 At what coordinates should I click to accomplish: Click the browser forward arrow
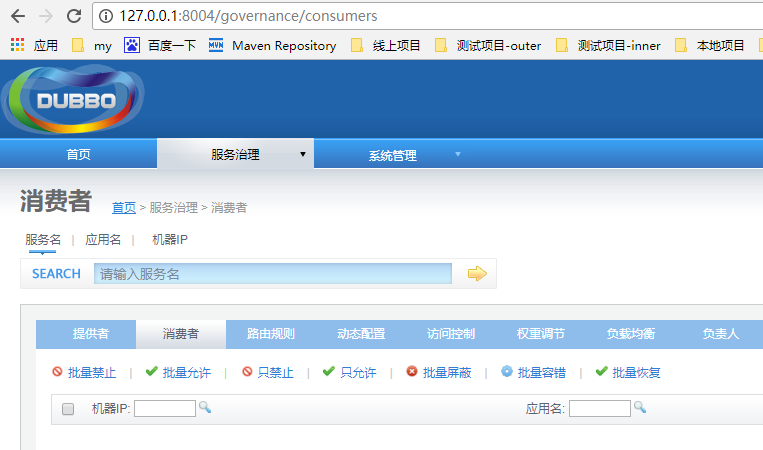[46, 16]
